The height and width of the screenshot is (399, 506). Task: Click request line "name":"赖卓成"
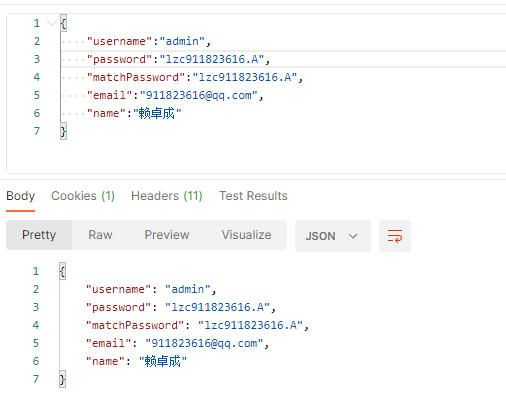(x=134, y=113)
